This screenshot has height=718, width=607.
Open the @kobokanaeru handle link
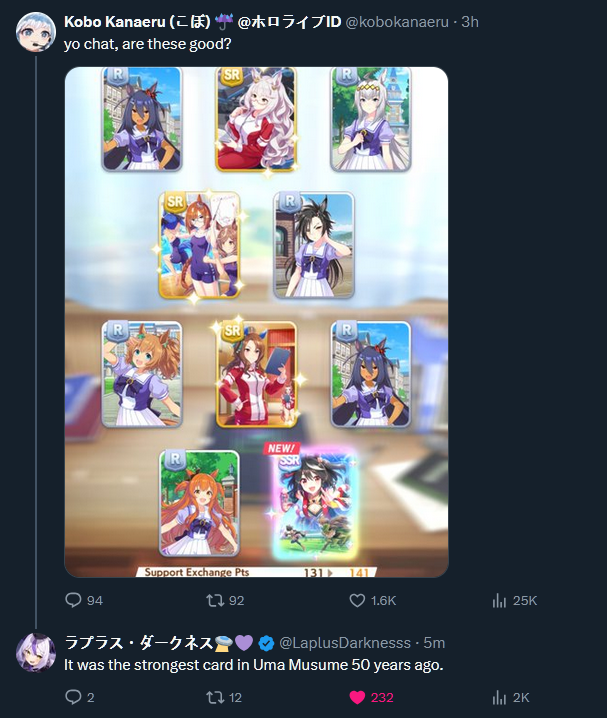(397, 22)
